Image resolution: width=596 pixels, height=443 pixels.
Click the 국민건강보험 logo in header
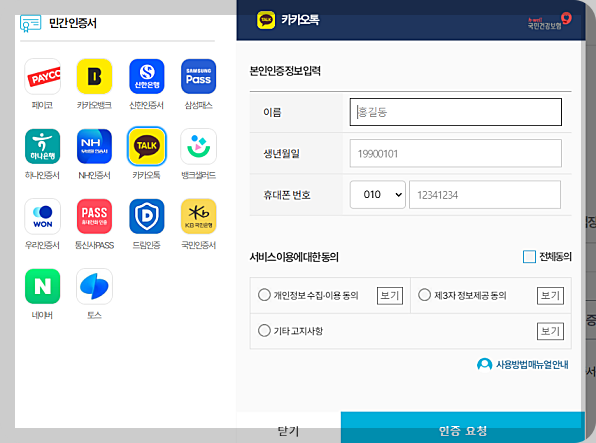tap(549, 21)
